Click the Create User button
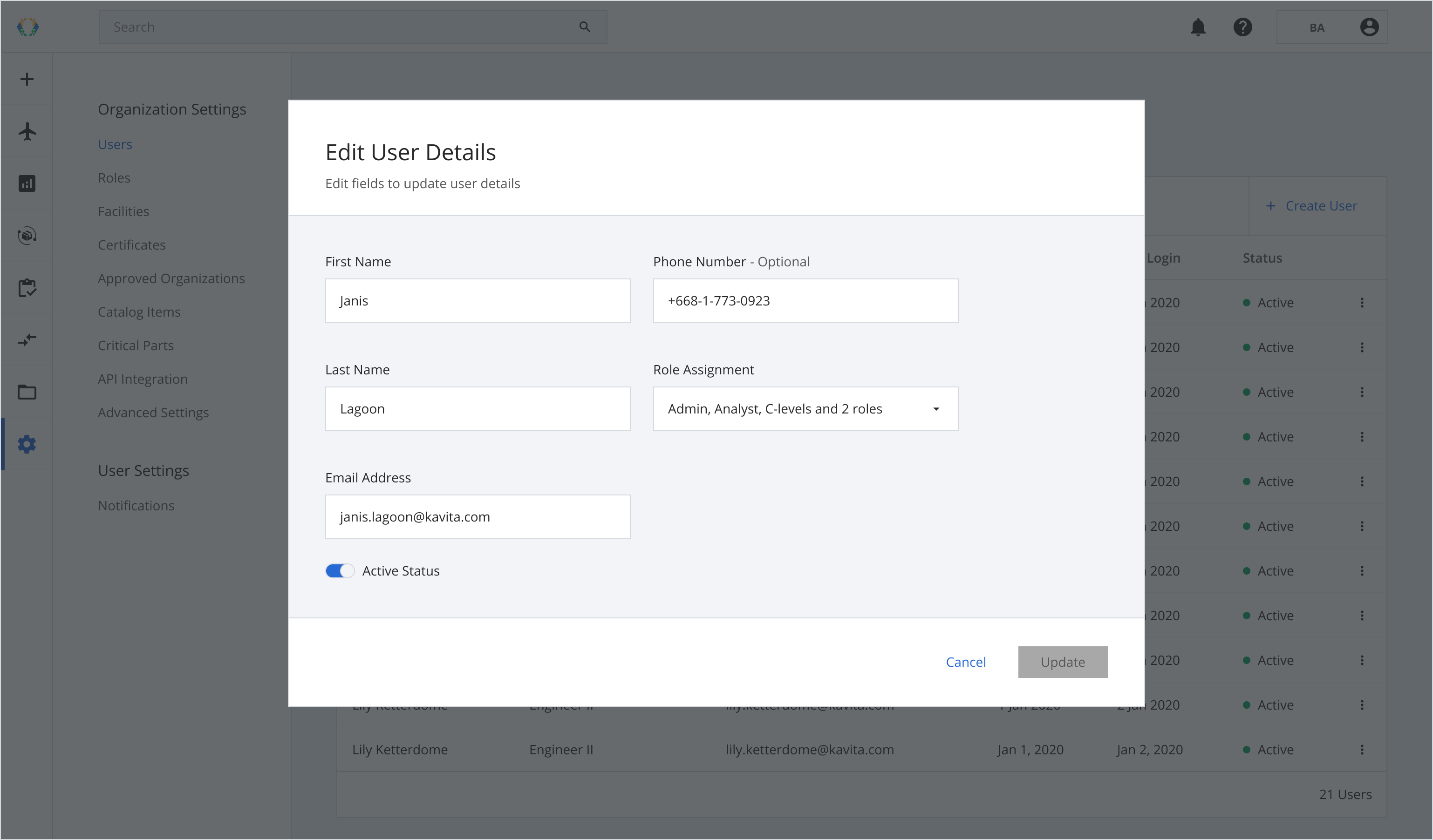Viewport: 1433px width, 840px height. coord(1312,206)
